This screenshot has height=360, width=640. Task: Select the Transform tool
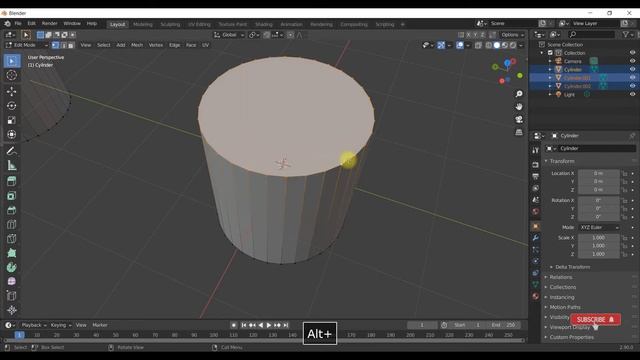[x=12, y=134]
